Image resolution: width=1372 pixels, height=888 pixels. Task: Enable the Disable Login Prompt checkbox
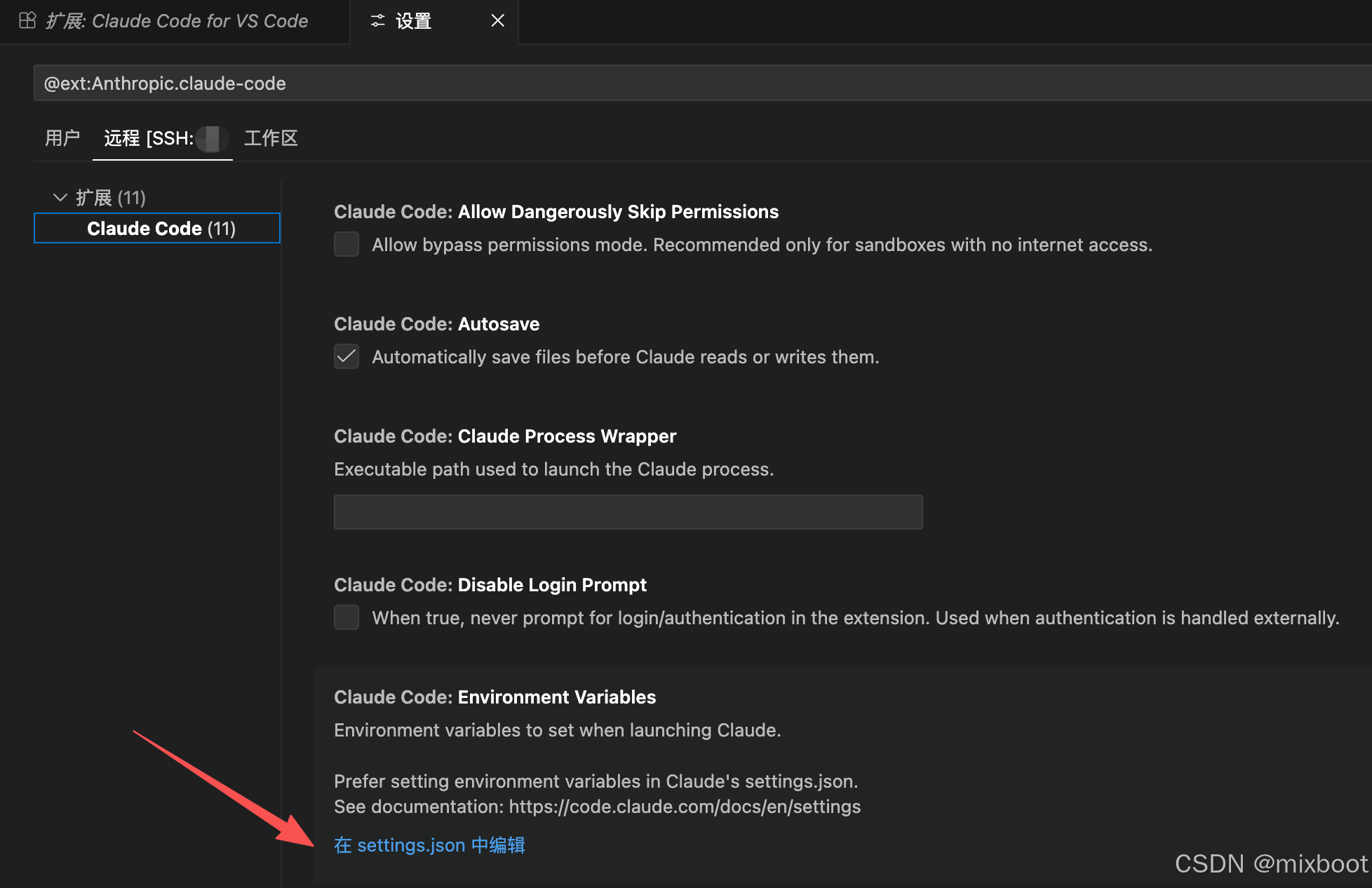pos(347,618)
